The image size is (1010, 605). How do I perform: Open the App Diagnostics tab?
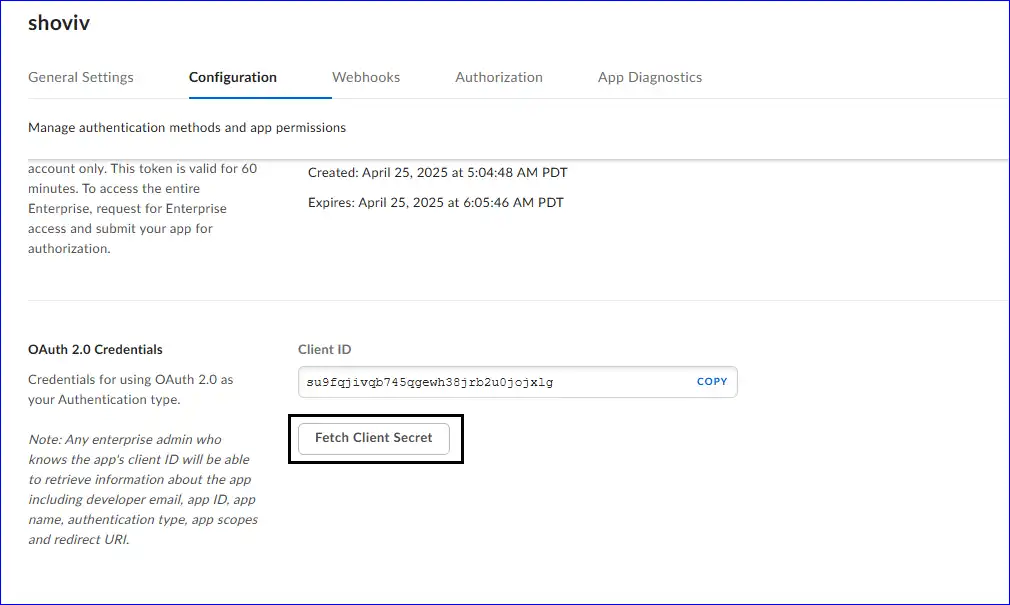pos(649,77)
